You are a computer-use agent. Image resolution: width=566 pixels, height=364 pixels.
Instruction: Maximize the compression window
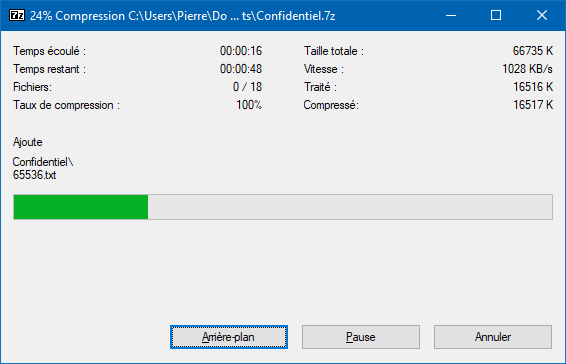coord(496,16)
